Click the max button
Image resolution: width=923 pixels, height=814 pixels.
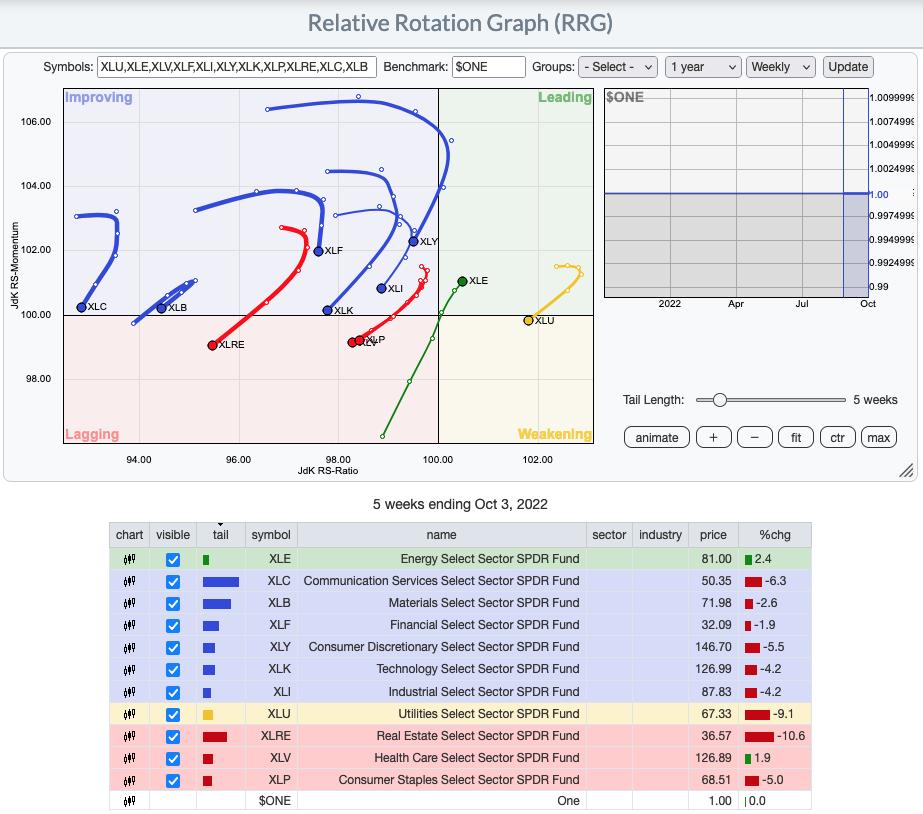878,437
